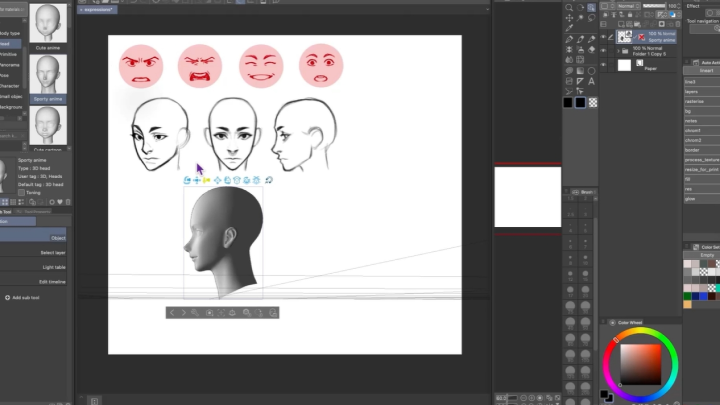Select the Zoom magnifier tool
Screen dimensions: 720x405
pyautogui.click(x=569, y=6)
